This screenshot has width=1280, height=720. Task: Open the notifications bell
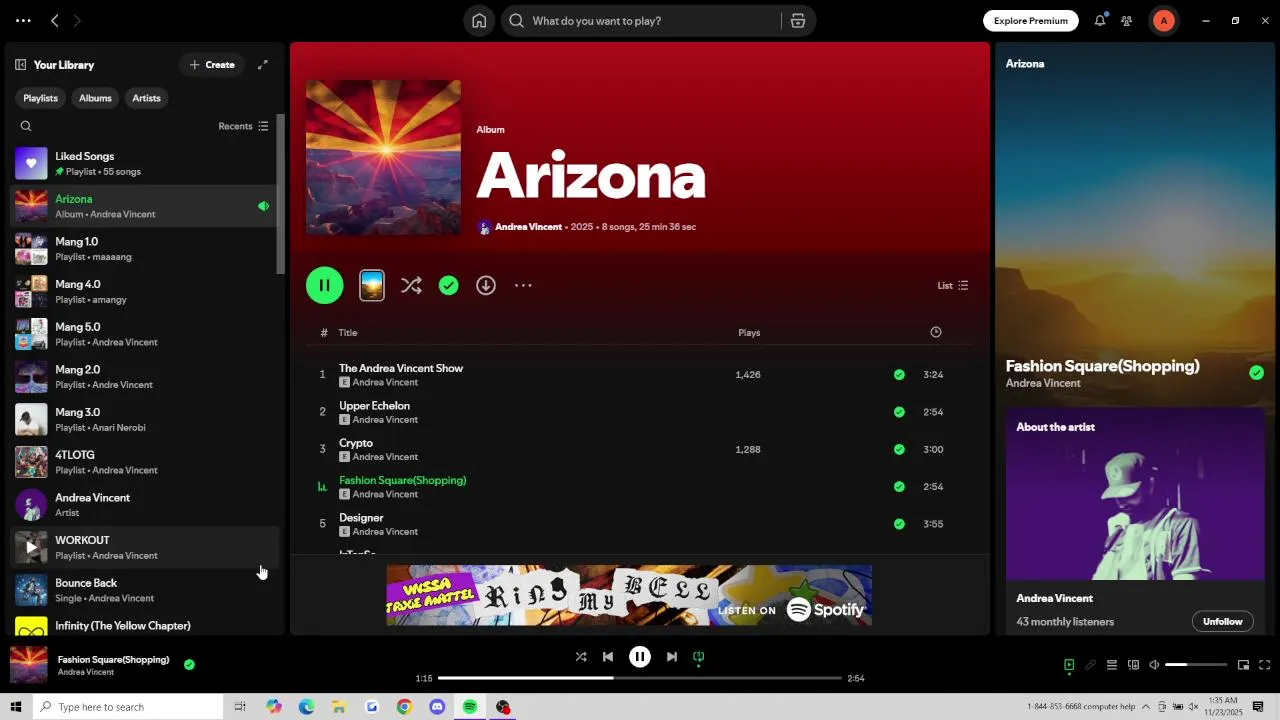click(x=1100, y=21)
